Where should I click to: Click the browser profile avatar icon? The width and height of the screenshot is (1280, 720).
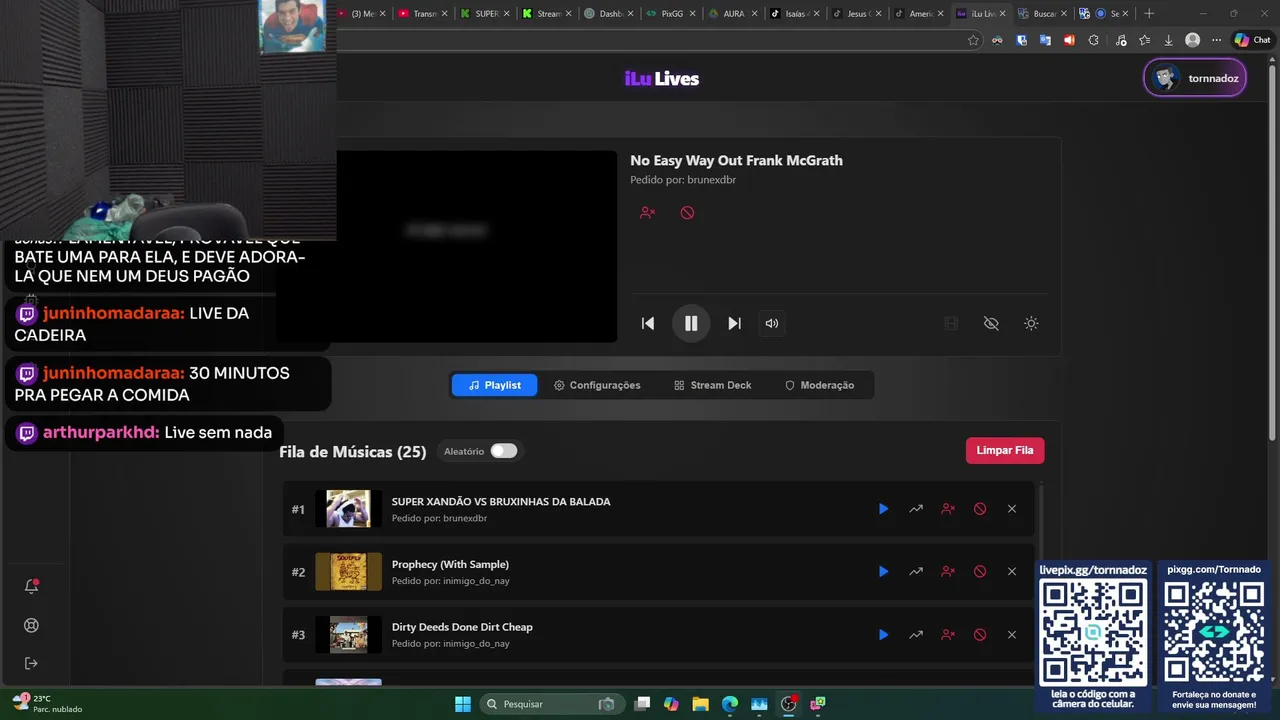click(x=1192, y=40)
